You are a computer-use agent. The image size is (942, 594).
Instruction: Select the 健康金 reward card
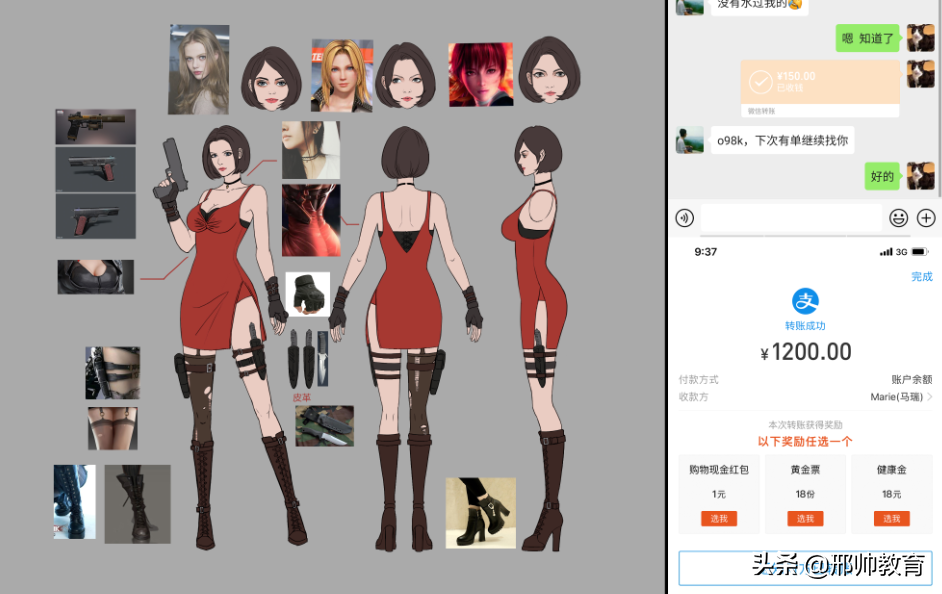pos(892,494)
